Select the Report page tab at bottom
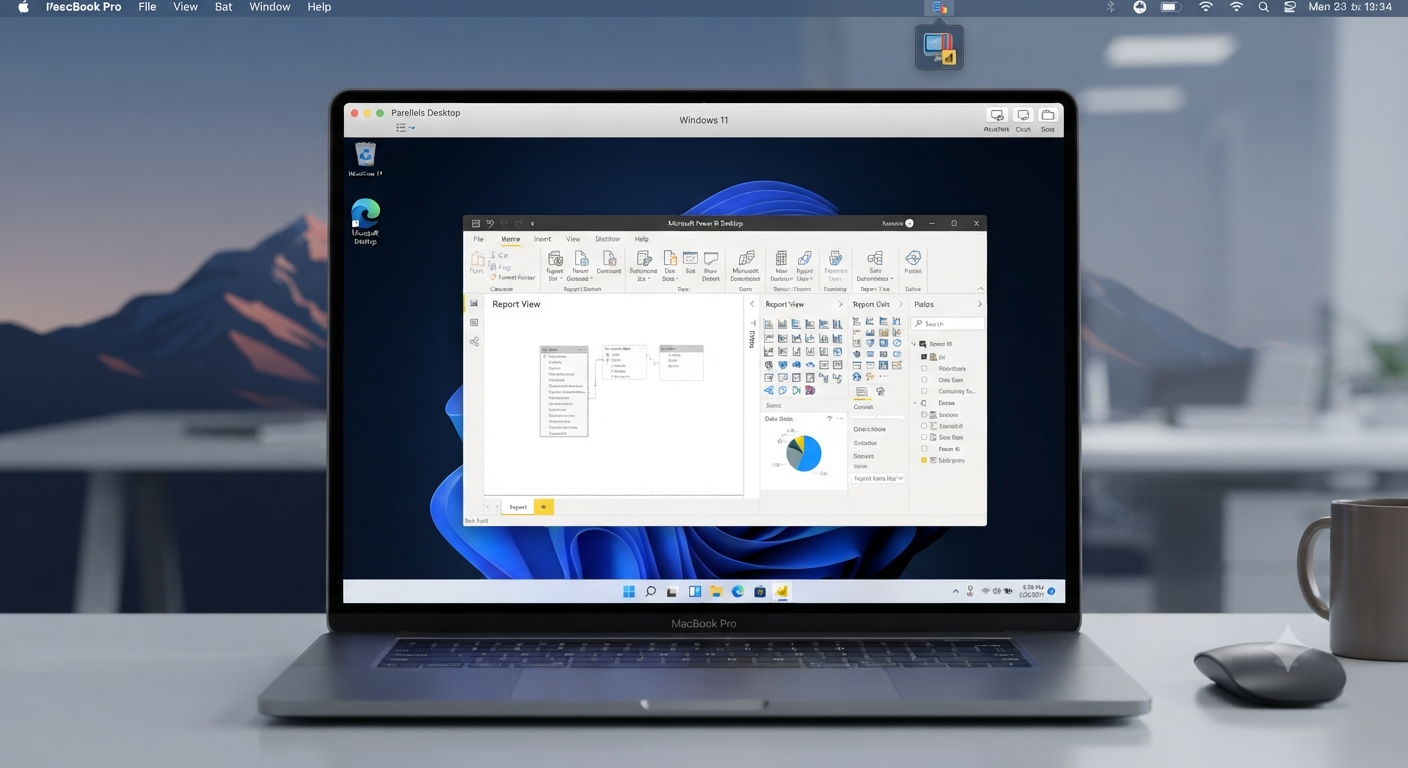The height and width of the screenshot is (768, 1408). (x=518, y=507)
